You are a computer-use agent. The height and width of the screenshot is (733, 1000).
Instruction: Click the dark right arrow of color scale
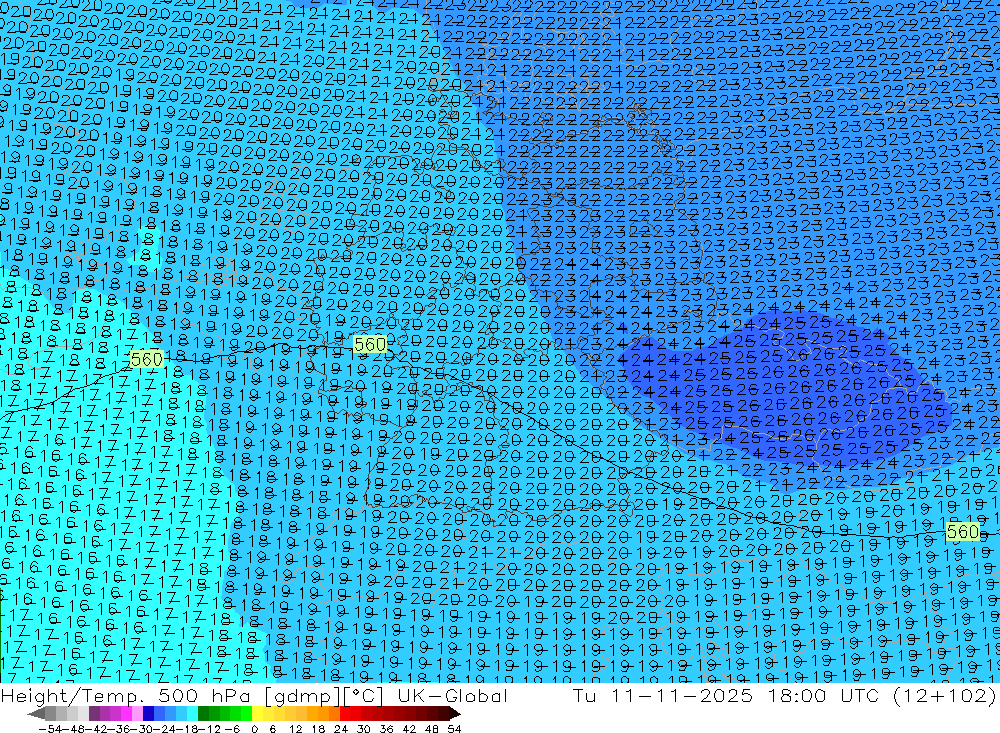(x=454, y=713)
